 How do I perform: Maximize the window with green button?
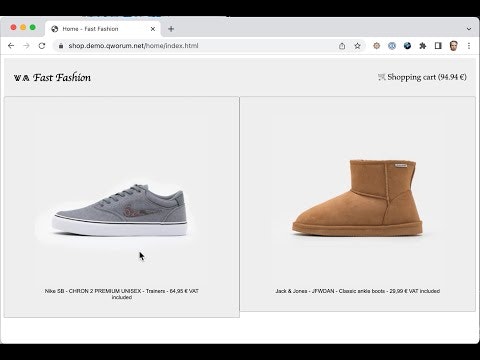click(x=33, y=27)
